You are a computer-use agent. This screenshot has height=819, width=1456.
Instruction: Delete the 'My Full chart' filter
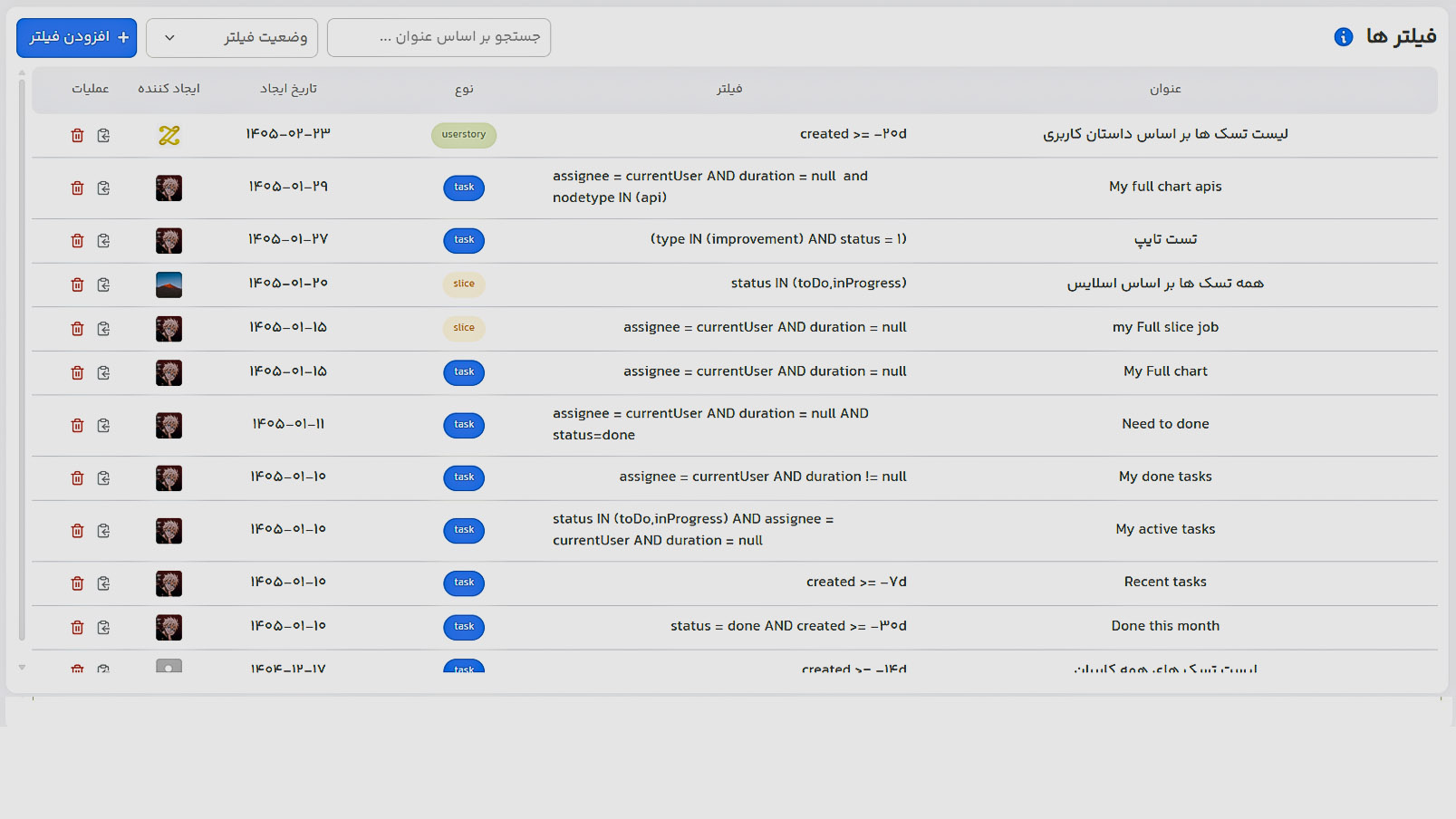tap(77, 373)
